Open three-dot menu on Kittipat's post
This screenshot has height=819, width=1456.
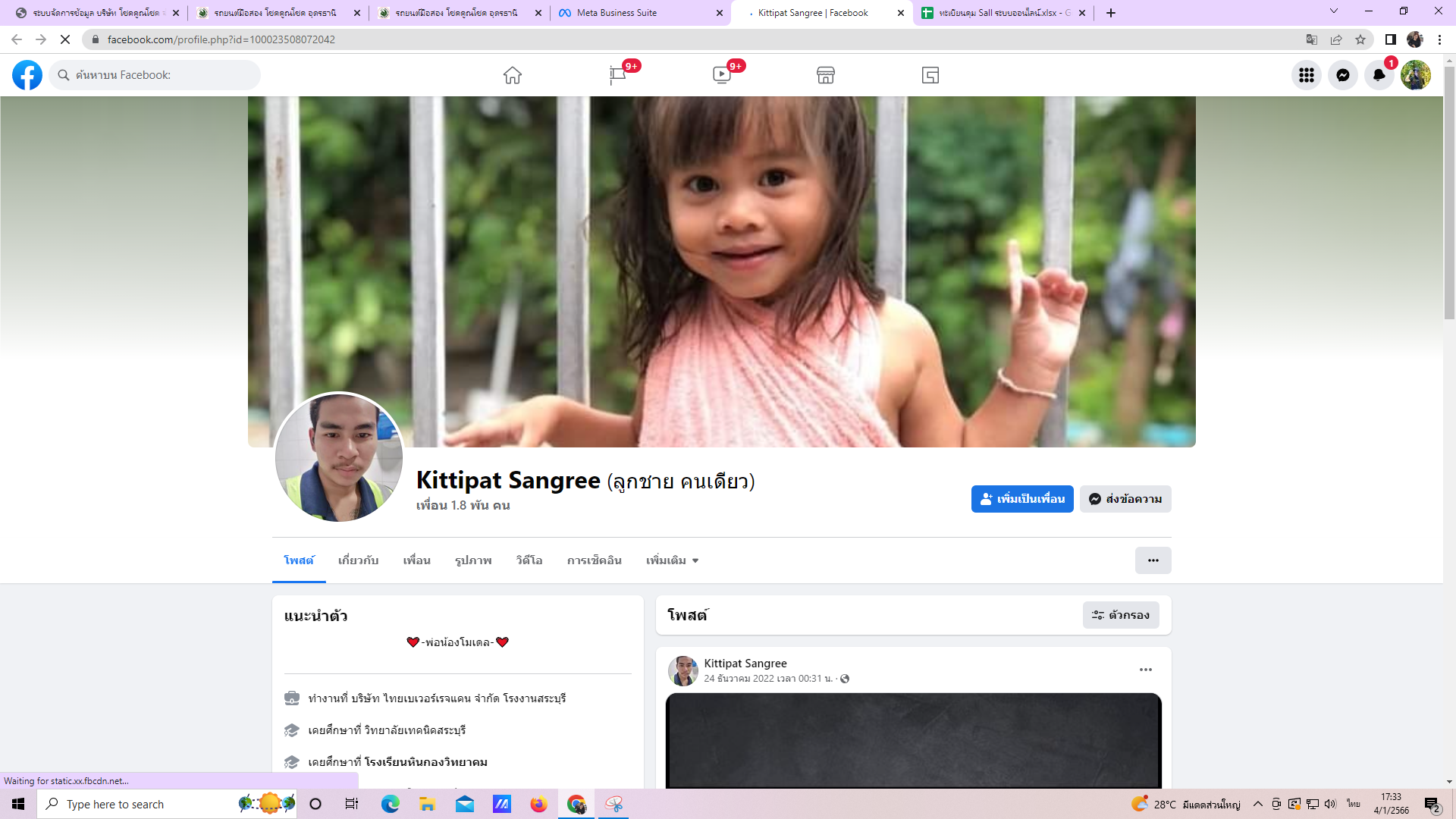1145,670
